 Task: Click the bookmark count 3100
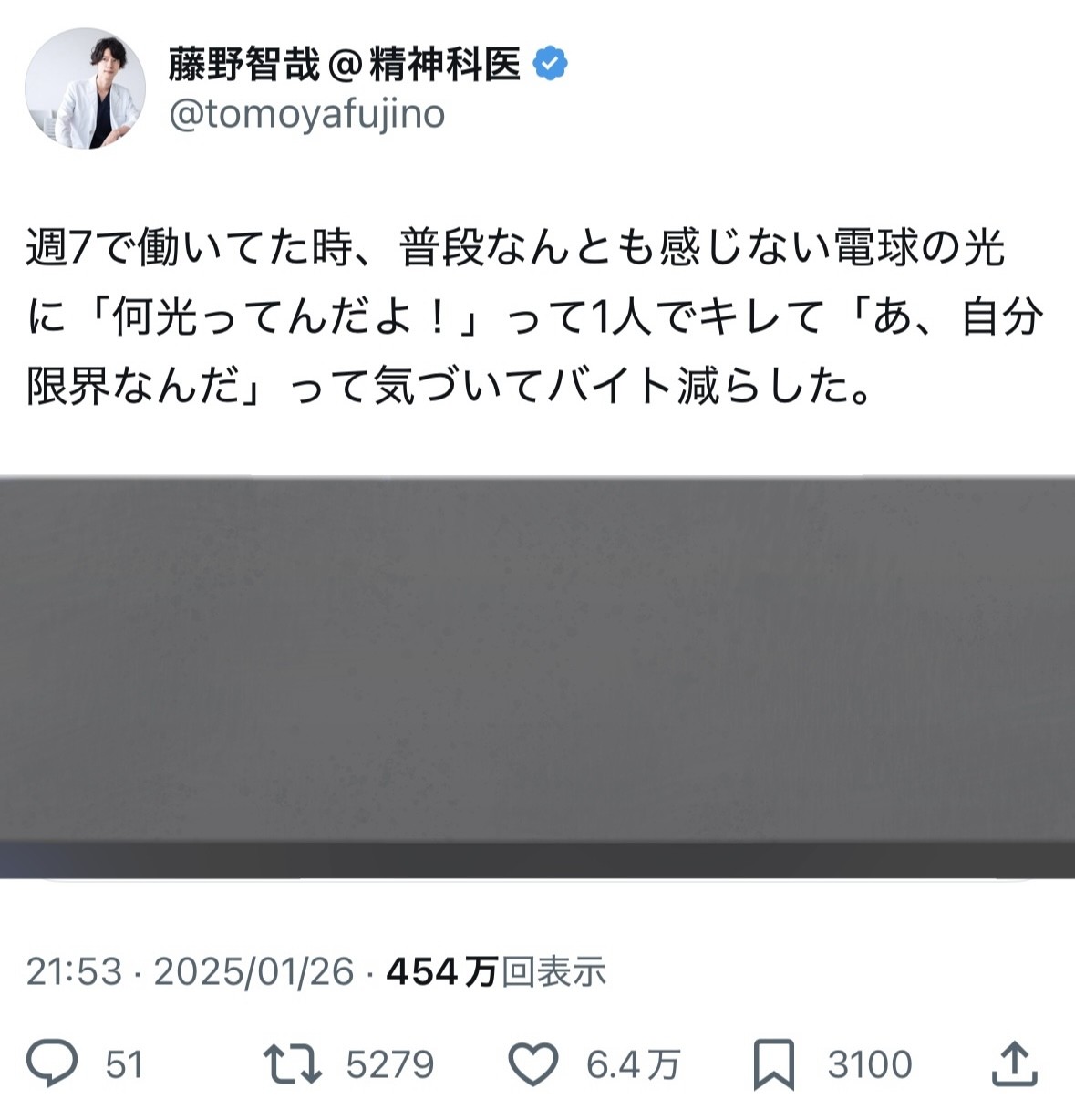tap(870, 1064)
